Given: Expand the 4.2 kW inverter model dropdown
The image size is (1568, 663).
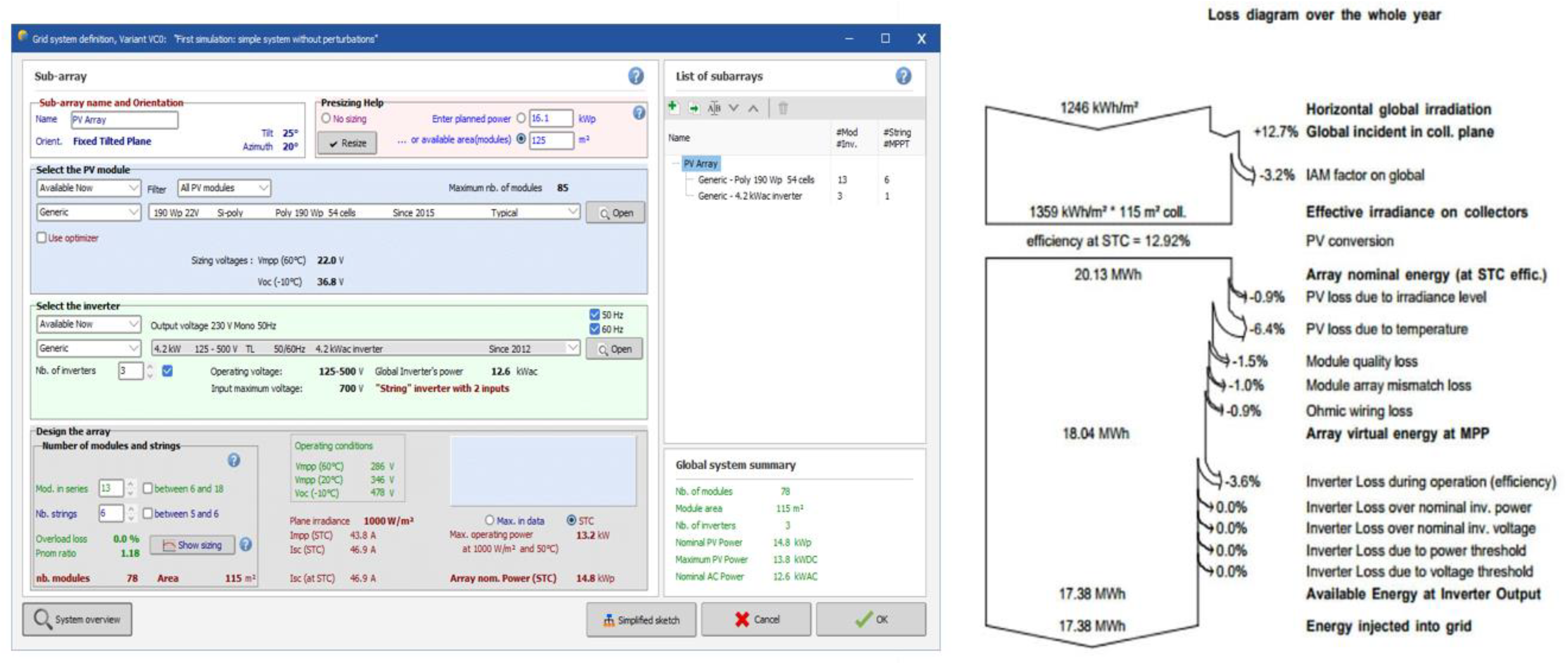Looking at the screenshot, I should click(x=365, y=348).
